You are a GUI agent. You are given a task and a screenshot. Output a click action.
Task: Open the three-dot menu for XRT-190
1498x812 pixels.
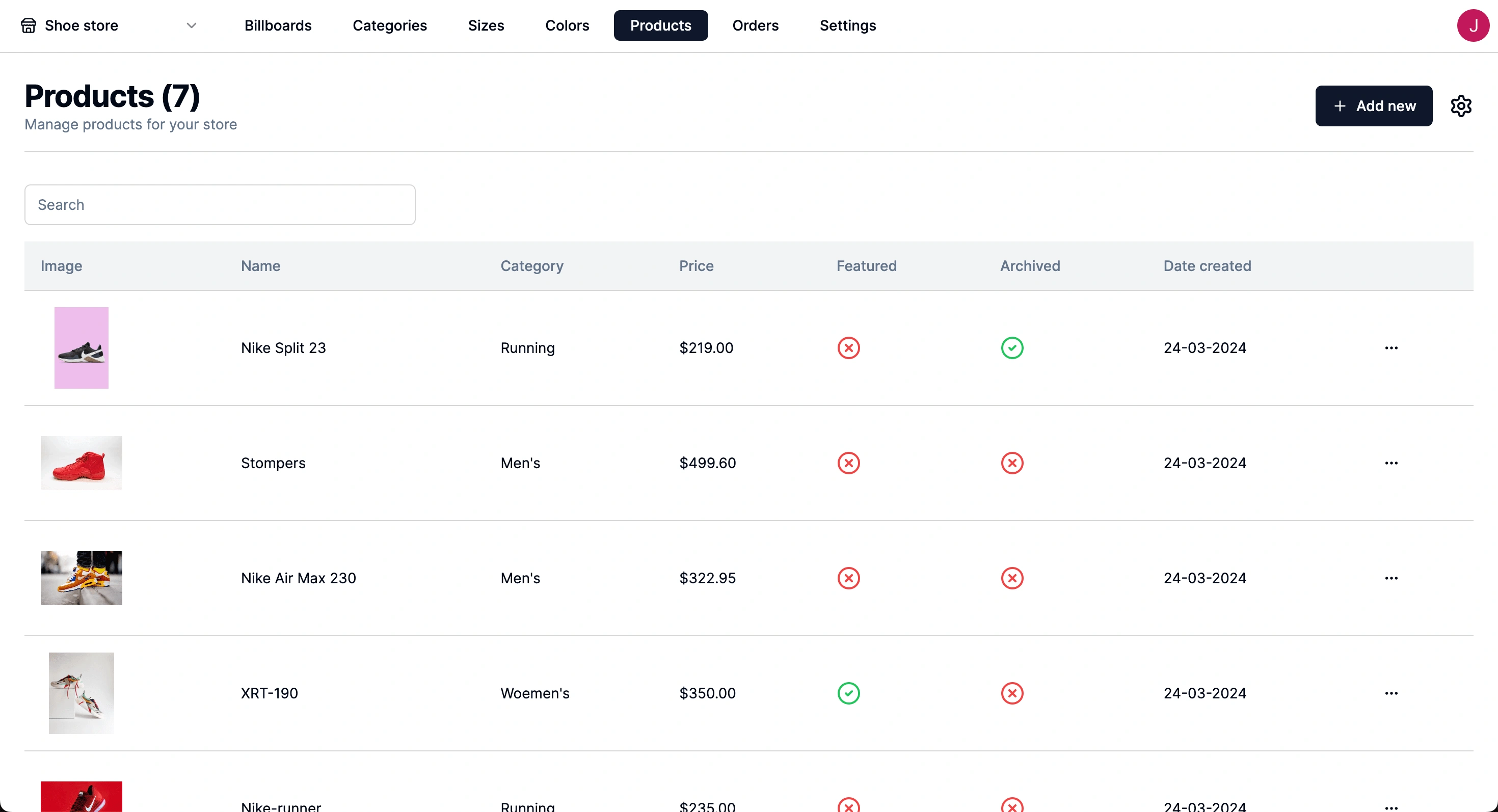(x=1391, y=693)
